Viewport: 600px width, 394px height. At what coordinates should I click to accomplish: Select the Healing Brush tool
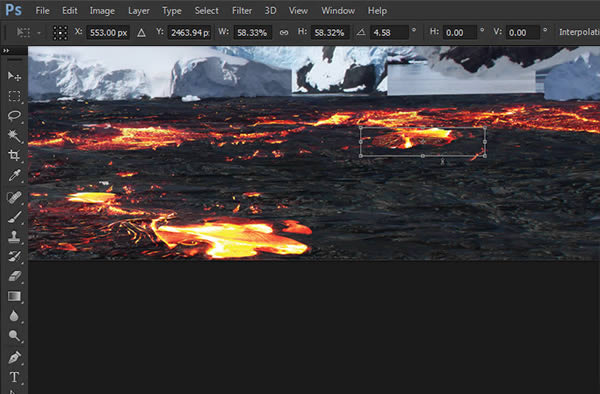point(14,197)
